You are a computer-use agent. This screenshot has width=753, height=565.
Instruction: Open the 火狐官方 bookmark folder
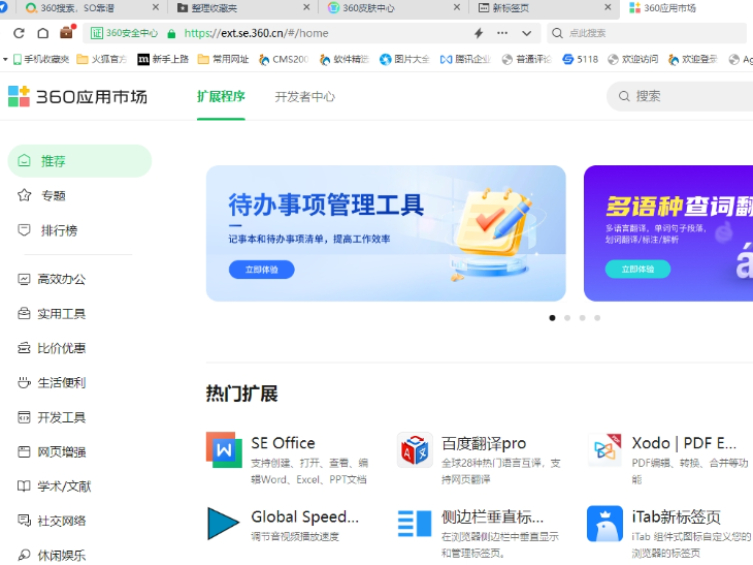coord(102,59)
